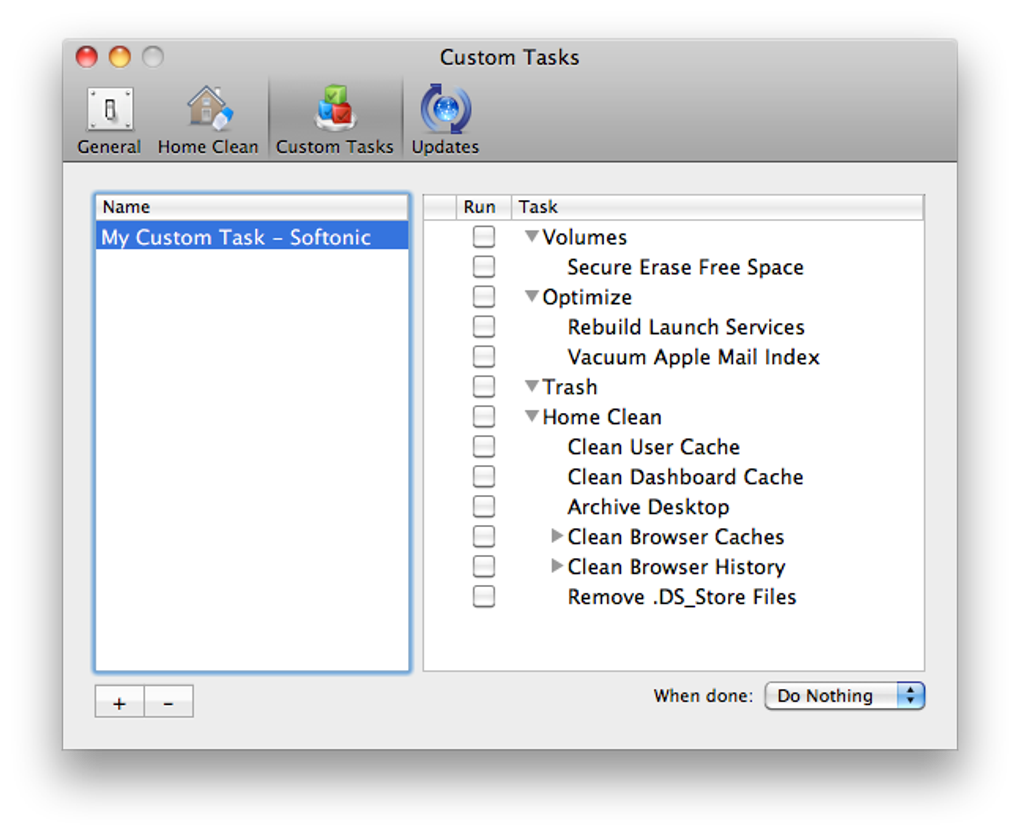Select the Custom Tasks cubes icon
Image resolution: width=1020 pixels, height=836 pixels.
pyautogui.click(x=334, y=108)
